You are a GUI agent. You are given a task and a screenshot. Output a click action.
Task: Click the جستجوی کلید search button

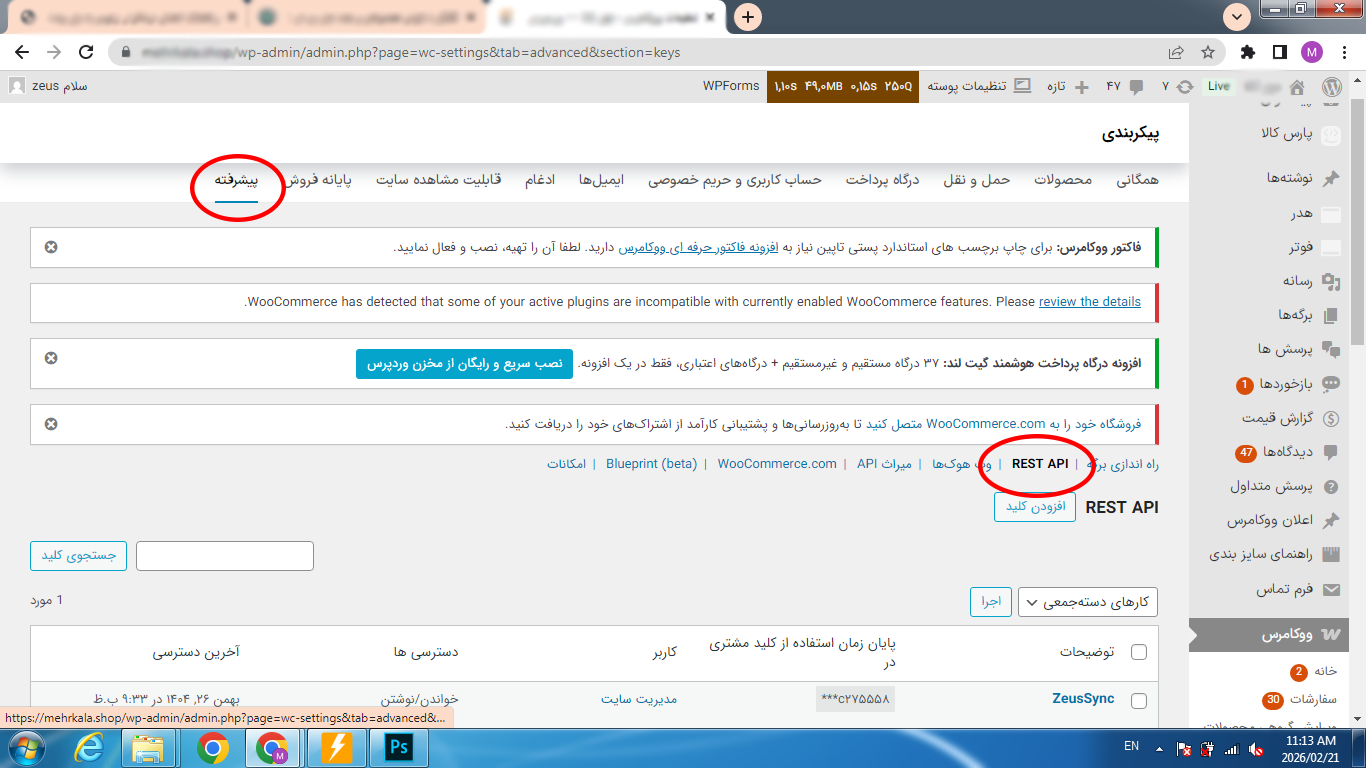point(78,556)
